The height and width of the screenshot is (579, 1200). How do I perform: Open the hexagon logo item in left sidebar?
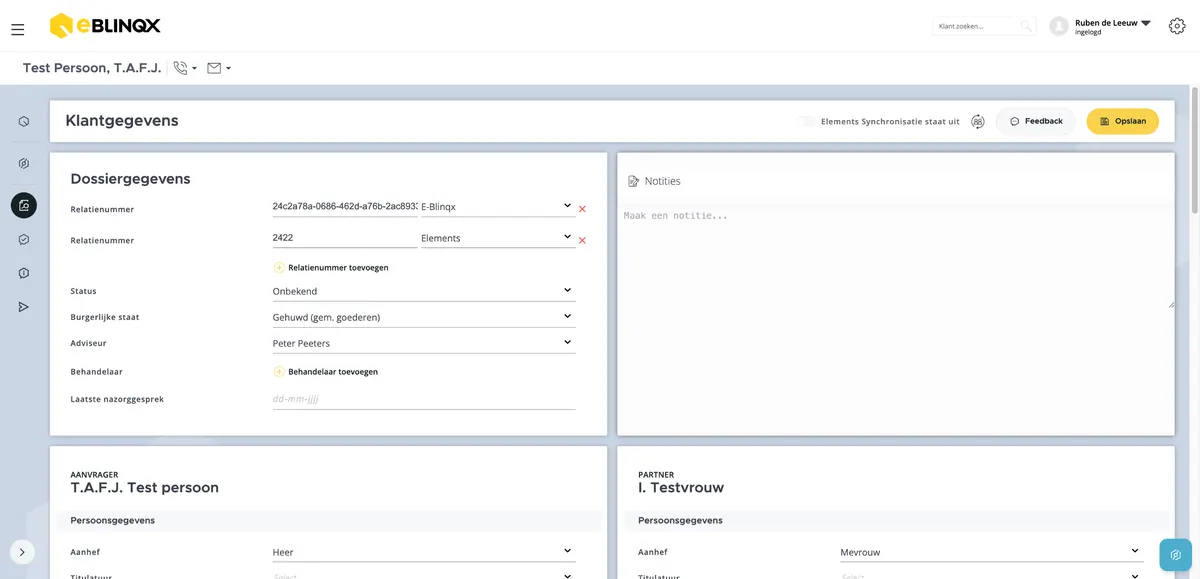[x=24, y=164]
